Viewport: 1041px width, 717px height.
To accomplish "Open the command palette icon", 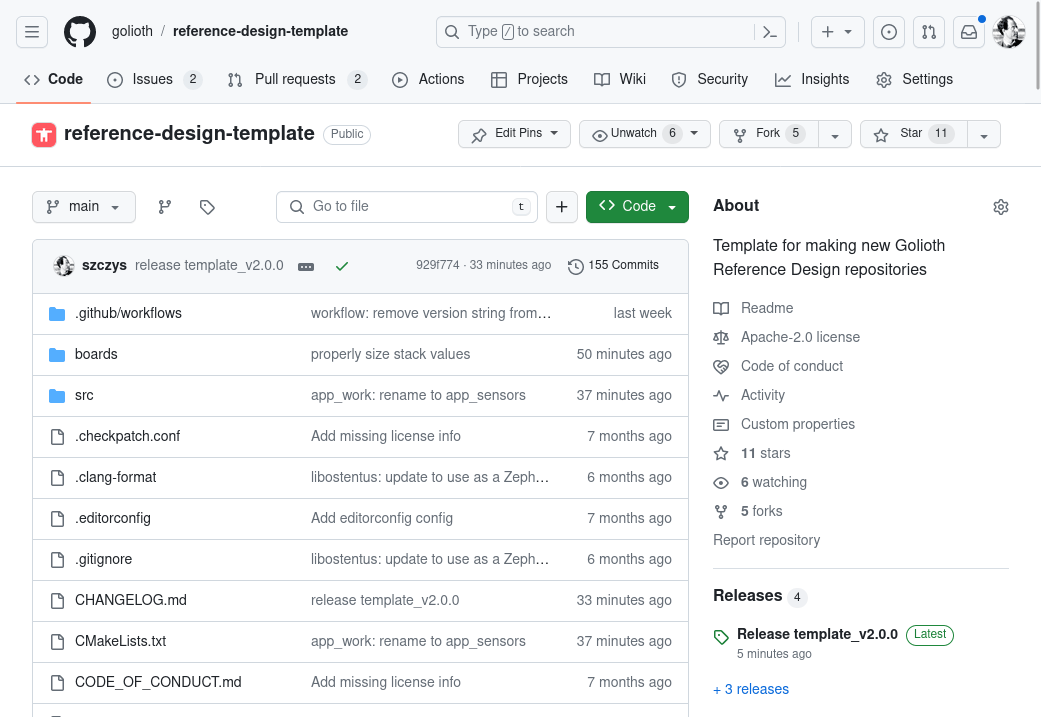I will coord(770,32).
